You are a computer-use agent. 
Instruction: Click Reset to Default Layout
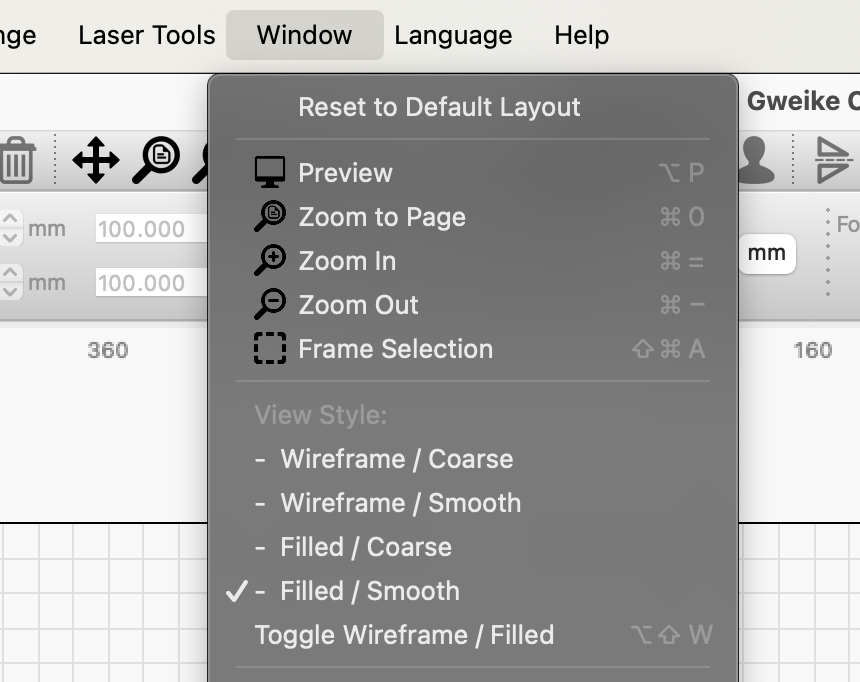point(437,107)
